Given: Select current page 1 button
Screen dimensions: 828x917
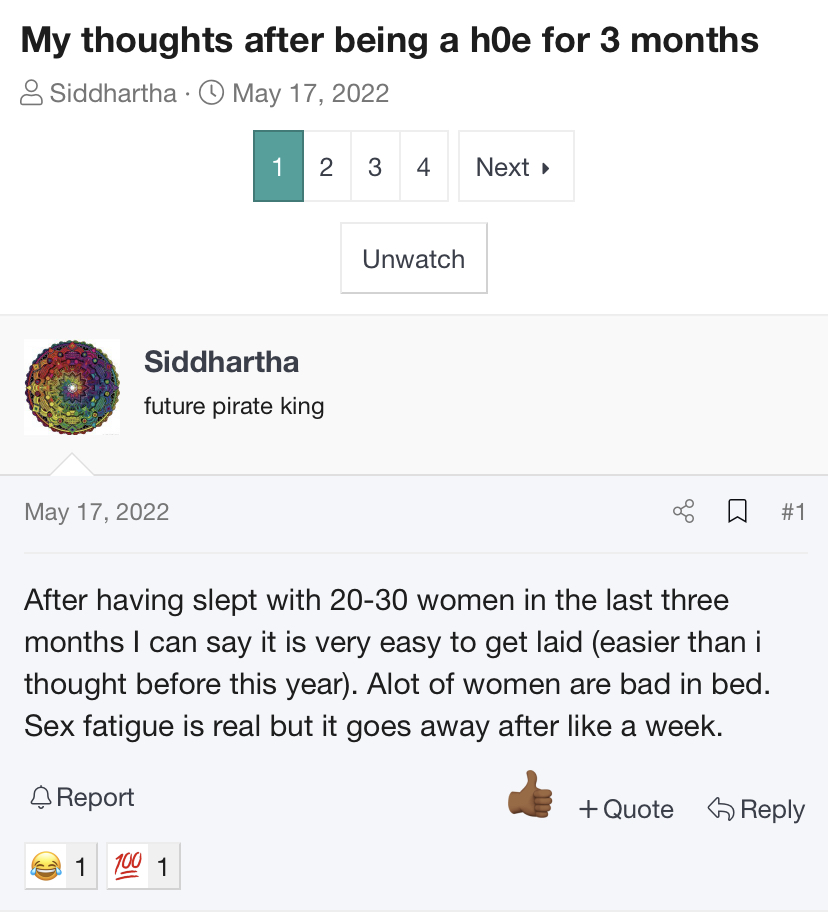Looking at the screenshot, I should point(278,167).
